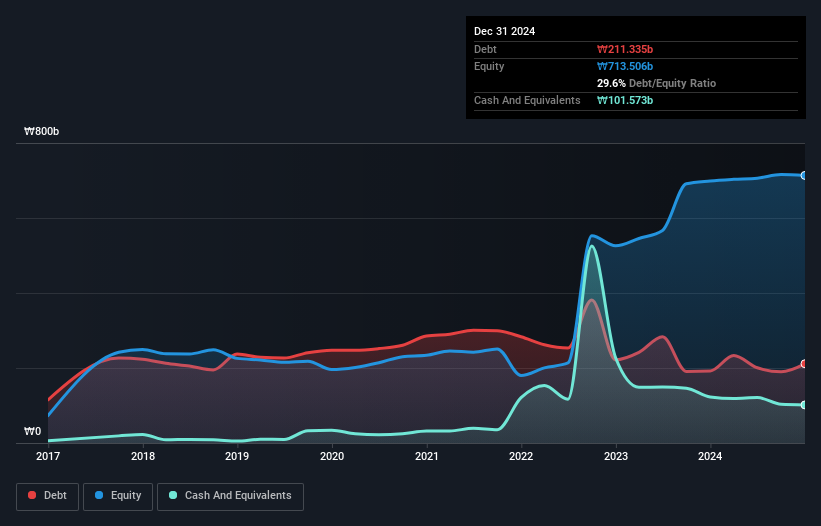
Task: Toggle the Equity series legend button
Action: point(118,496)
